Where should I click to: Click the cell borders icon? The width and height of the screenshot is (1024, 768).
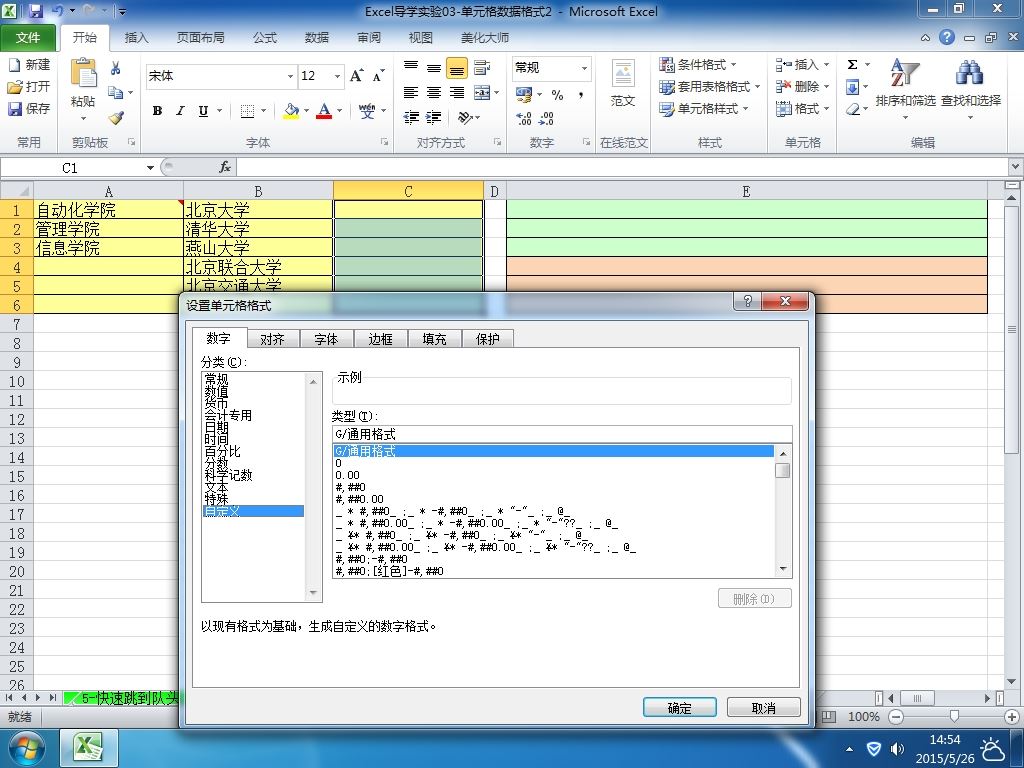tap(247, 111)
